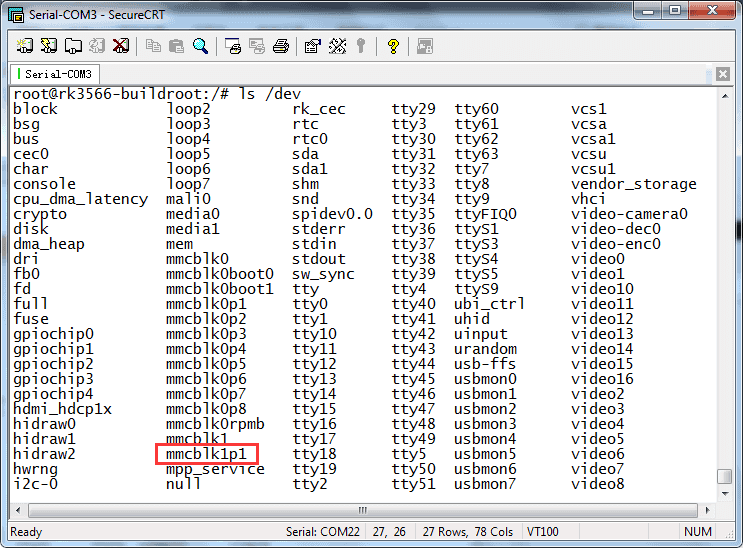The image size is (743, 548).
Task: Click the horizontal scrollbar thumb
Action: pyautogui.click(x=362, y=509)
